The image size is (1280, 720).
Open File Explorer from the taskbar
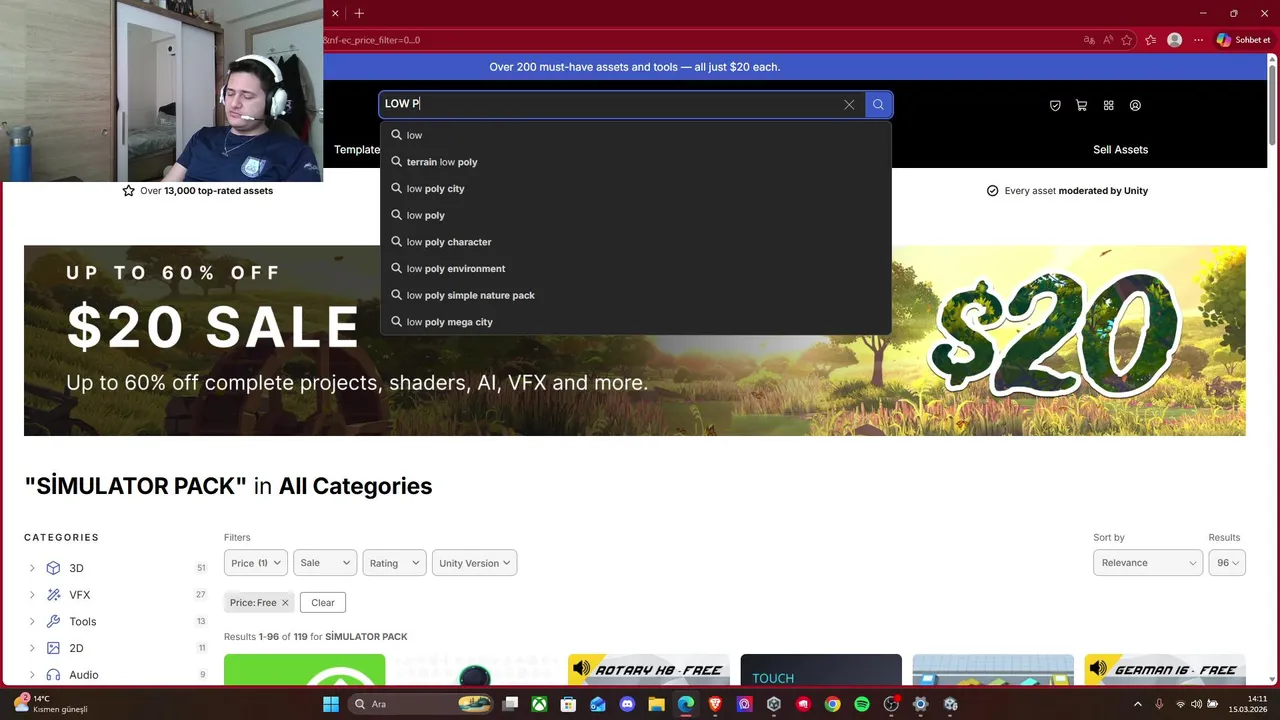coord(656,704)
